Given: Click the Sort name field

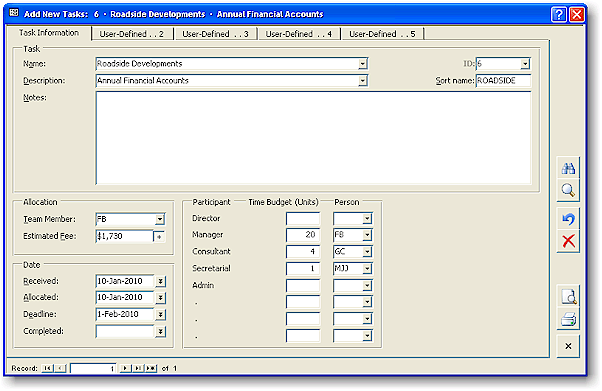Looking at the screenshot, I should [x=503, y=81].
